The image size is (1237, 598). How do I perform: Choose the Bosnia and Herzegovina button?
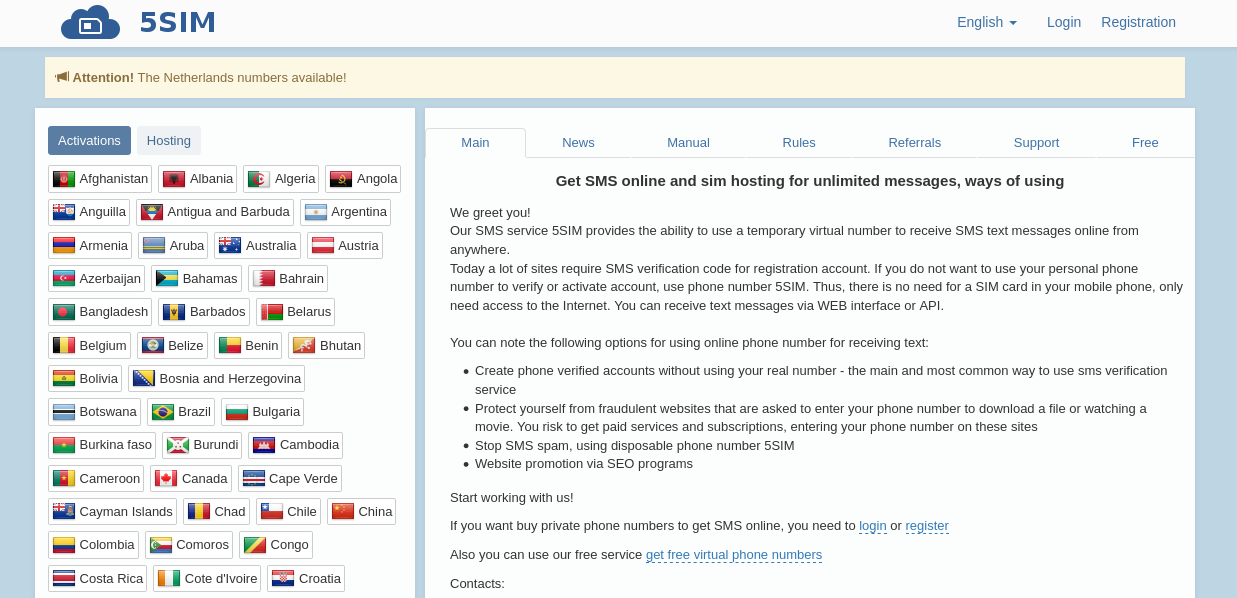click(217, 379)
